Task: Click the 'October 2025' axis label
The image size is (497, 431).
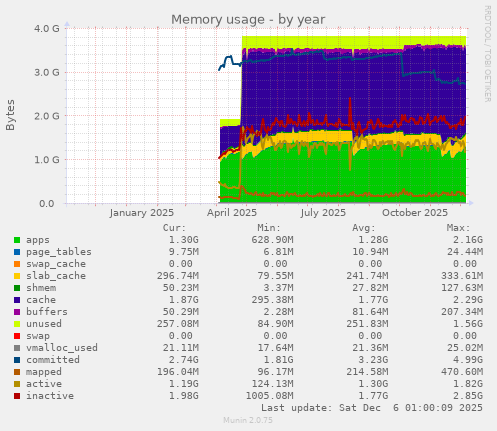Action: 415,213
